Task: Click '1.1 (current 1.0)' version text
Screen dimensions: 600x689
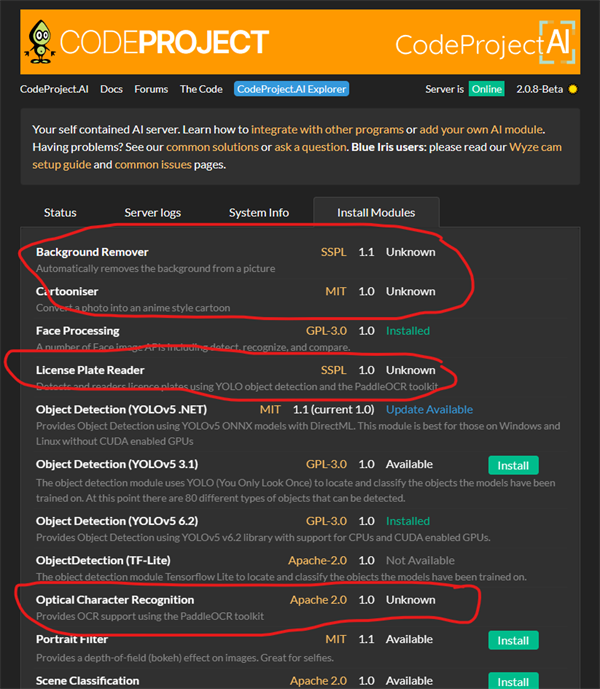Action: [x=334, y=410]
